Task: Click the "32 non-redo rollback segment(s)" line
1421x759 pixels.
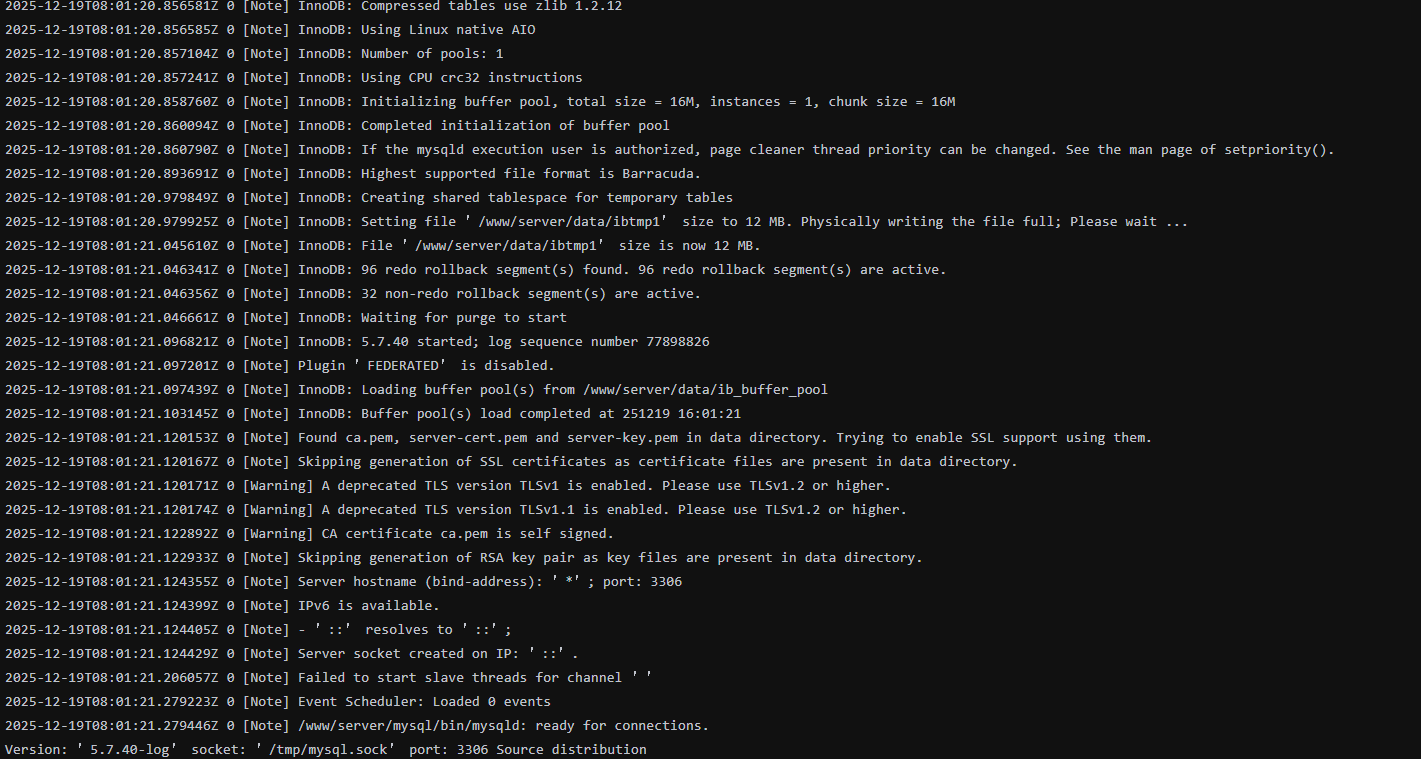Action: point(499,294)
